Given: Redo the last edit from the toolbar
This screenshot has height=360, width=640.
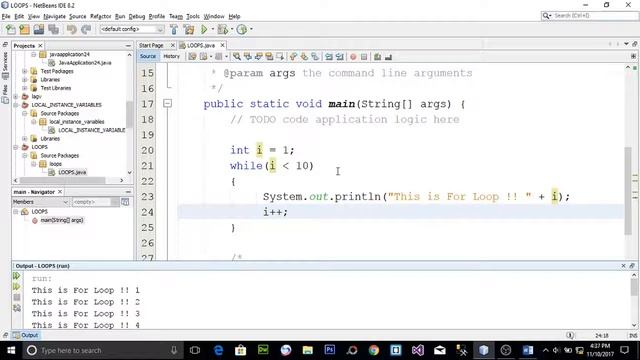Looking at the screenshot, I should (86, 29).
